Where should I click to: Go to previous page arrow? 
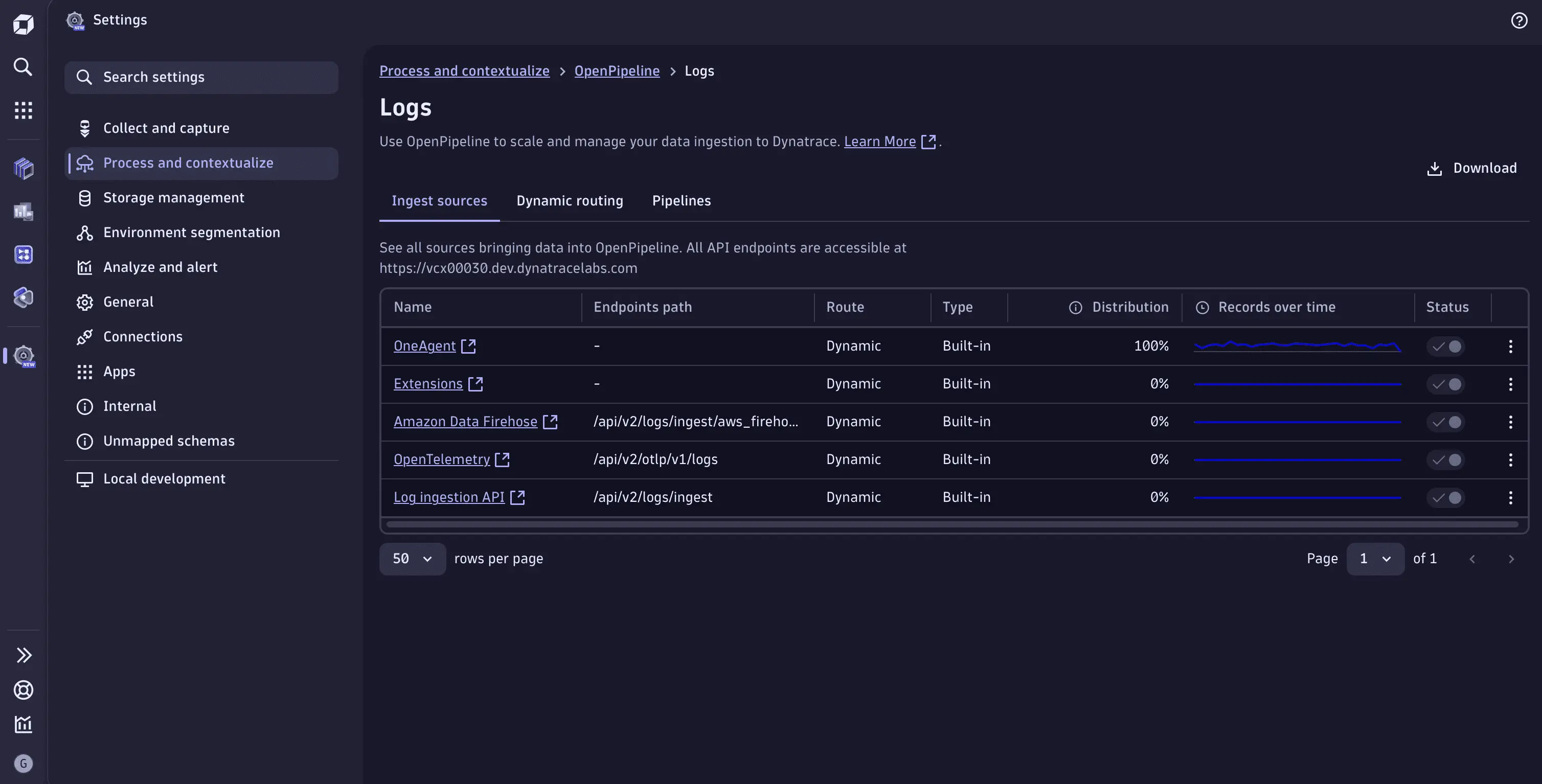1472,559
